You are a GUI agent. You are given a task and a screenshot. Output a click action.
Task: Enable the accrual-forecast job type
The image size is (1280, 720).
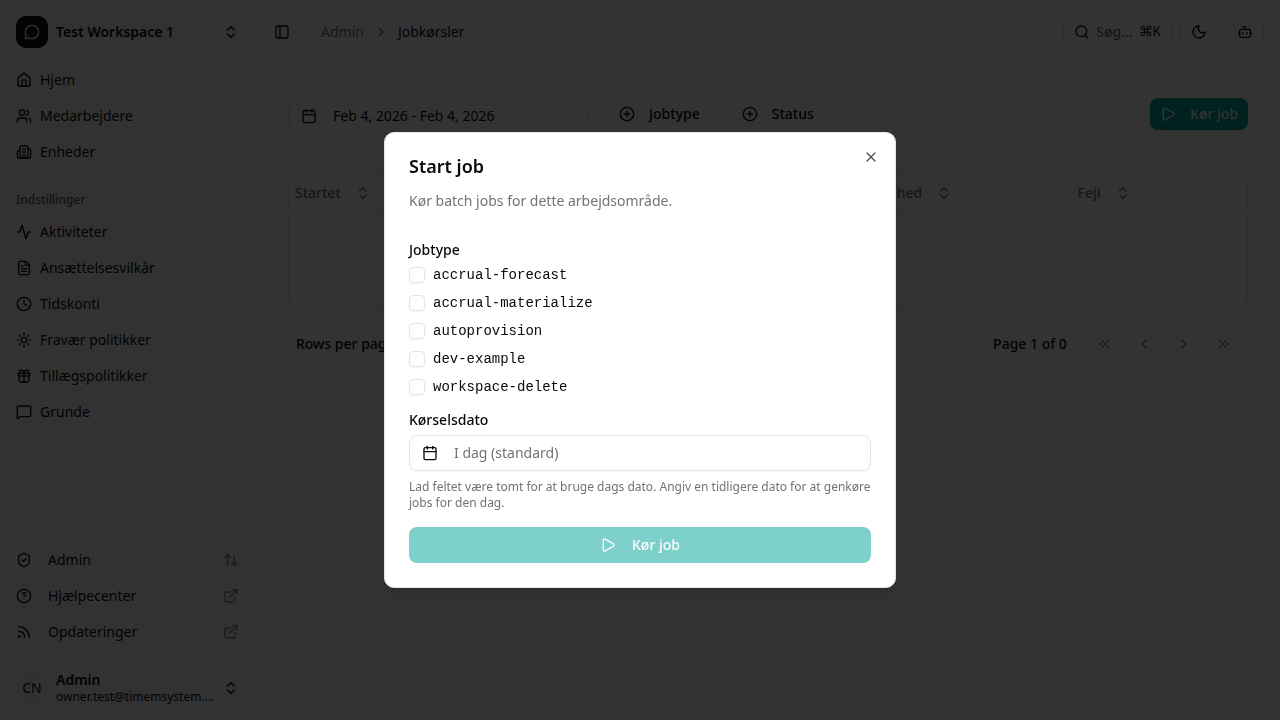pos(417,274)
